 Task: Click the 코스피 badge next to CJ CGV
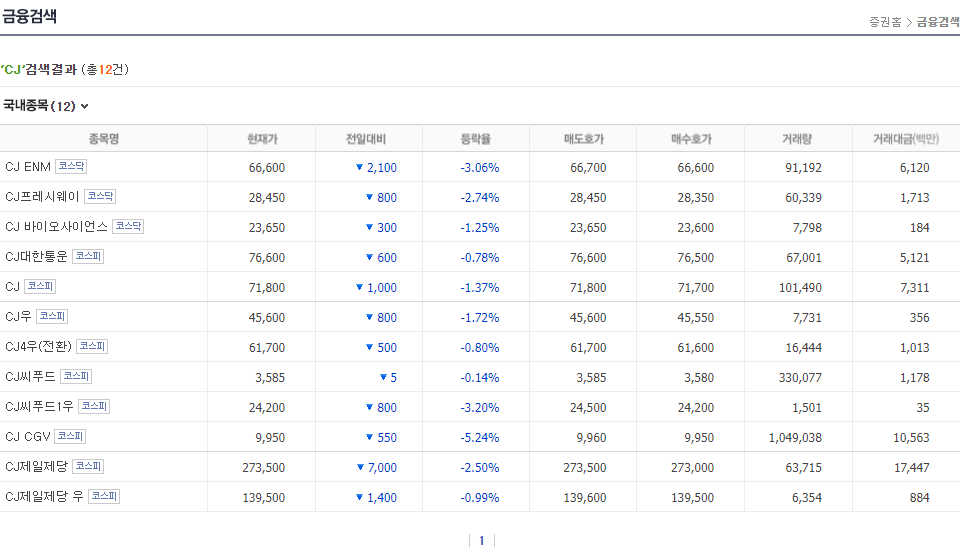(70, 436)
